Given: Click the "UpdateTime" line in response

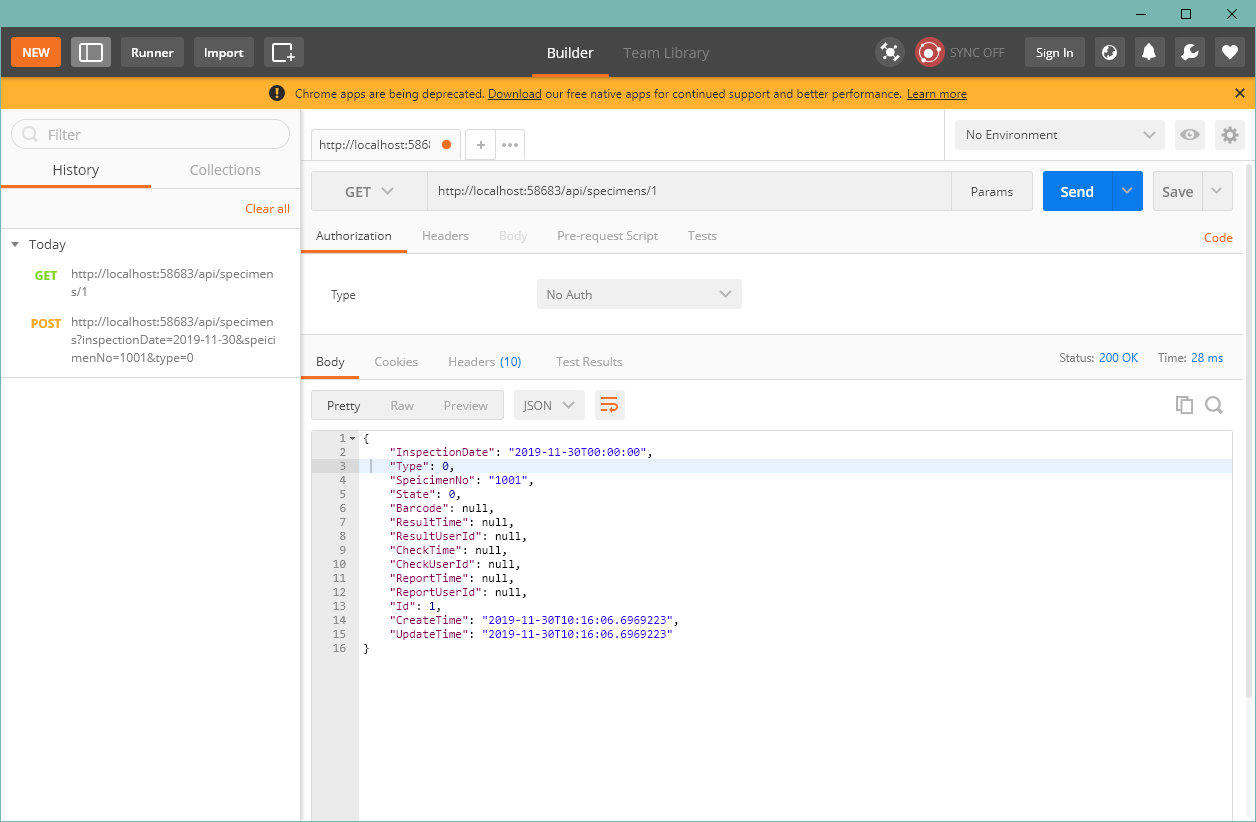Looking at the screenshot, I should point(531,634).
